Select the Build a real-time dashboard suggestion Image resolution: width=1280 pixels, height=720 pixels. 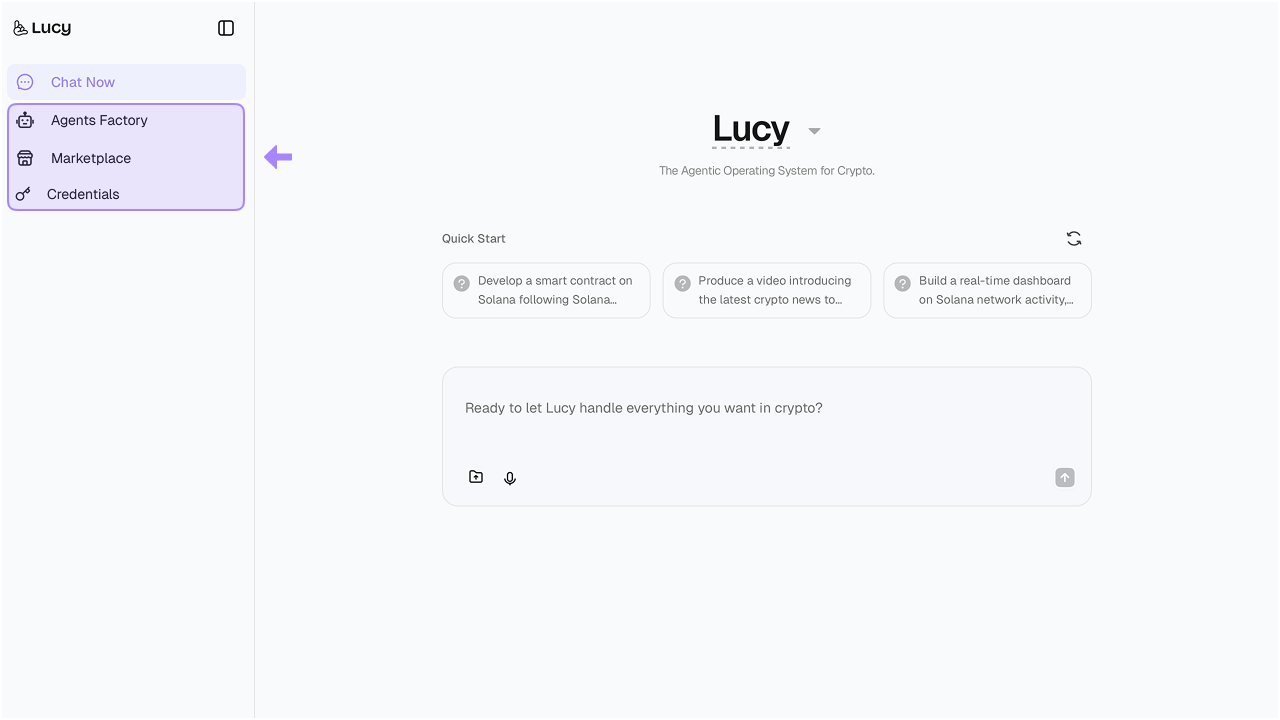coord(987,290)
